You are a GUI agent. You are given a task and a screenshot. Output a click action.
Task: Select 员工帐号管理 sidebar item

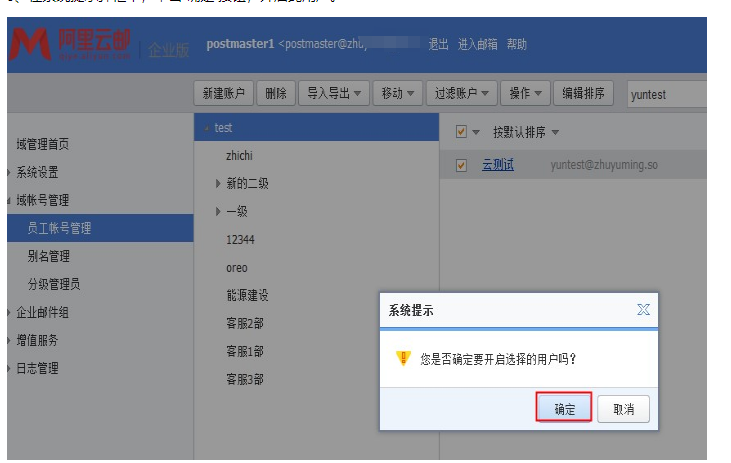pyautogui.click(x=100, y=228)
